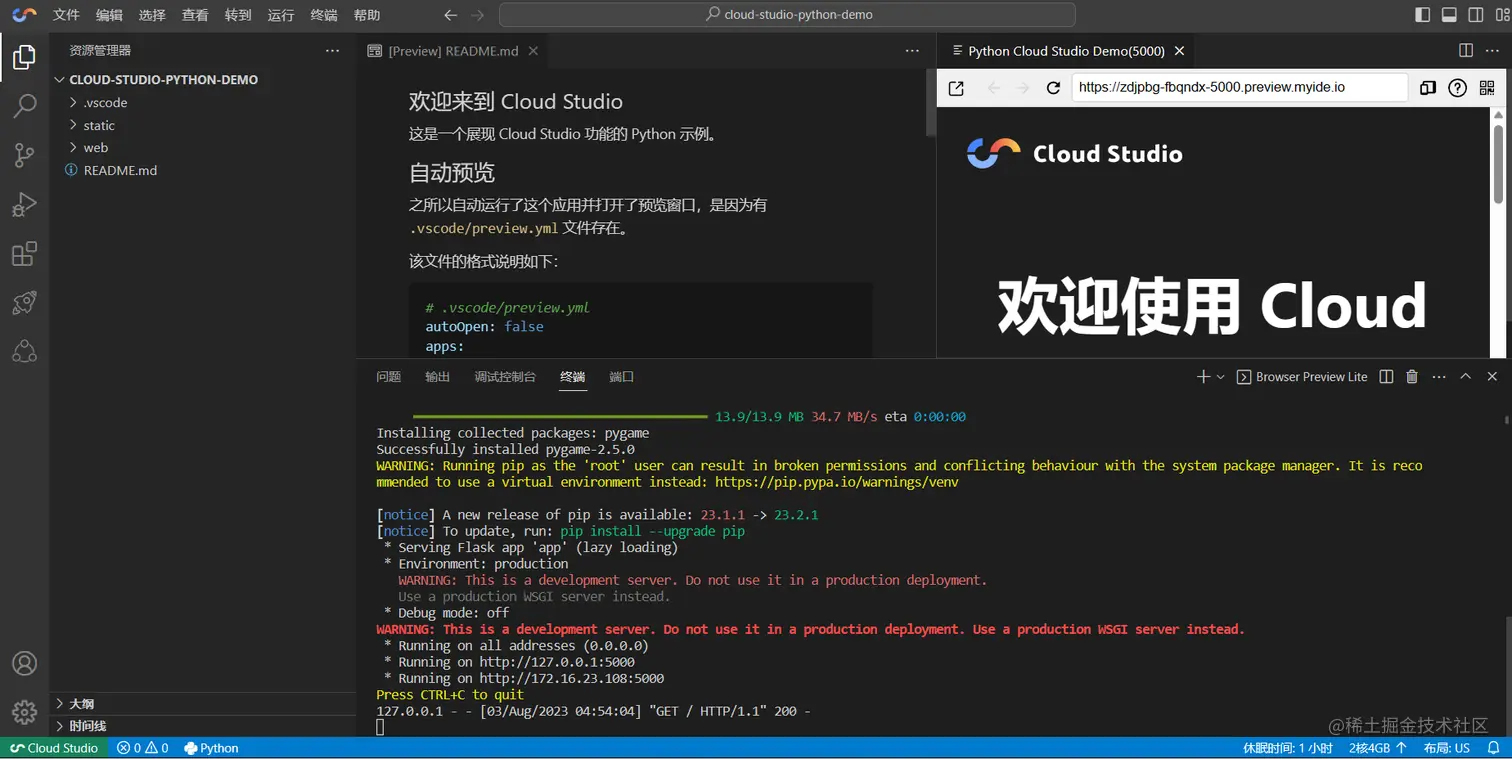Open the 编辑 menu
This screenshot has height=759, width=1512.
[x=109, y=15]
